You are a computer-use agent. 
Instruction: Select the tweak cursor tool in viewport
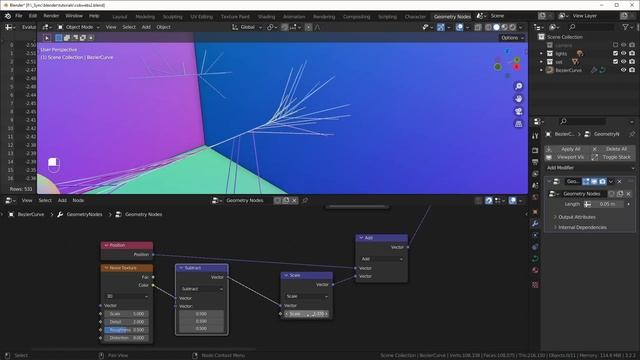(47, 38)
